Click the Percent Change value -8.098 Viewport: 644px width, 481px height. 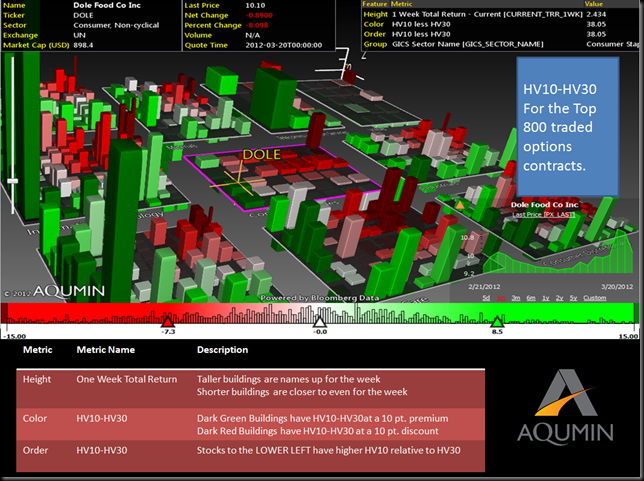(x=257, y=25)
